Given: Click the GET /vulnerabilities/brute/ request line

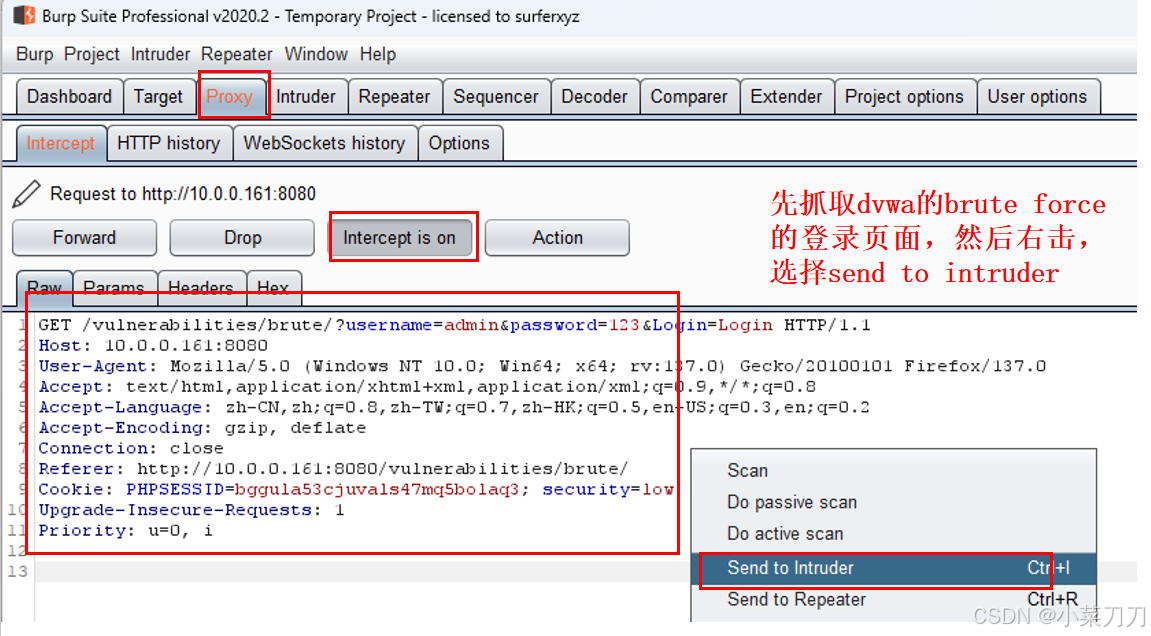Looking at the screenshot, I should [x=454, y=325].
